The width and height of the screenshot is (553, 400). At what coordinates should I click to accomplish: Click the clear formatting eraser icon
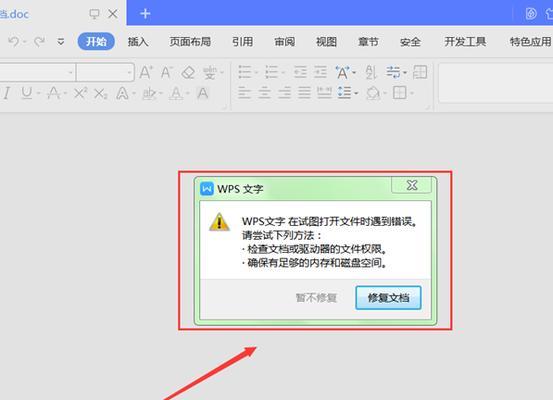click(x=188, y=73)
